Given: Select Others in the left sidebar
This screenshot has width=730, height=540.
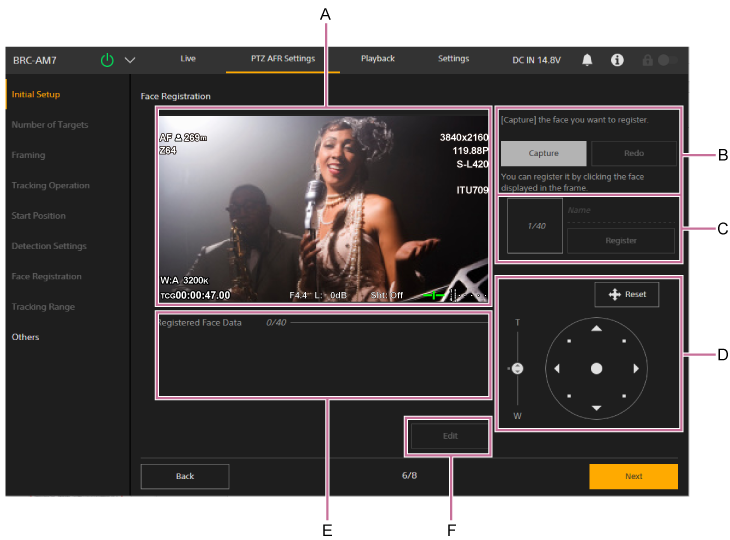Looking at the screenshot, I should click(26, 337).
